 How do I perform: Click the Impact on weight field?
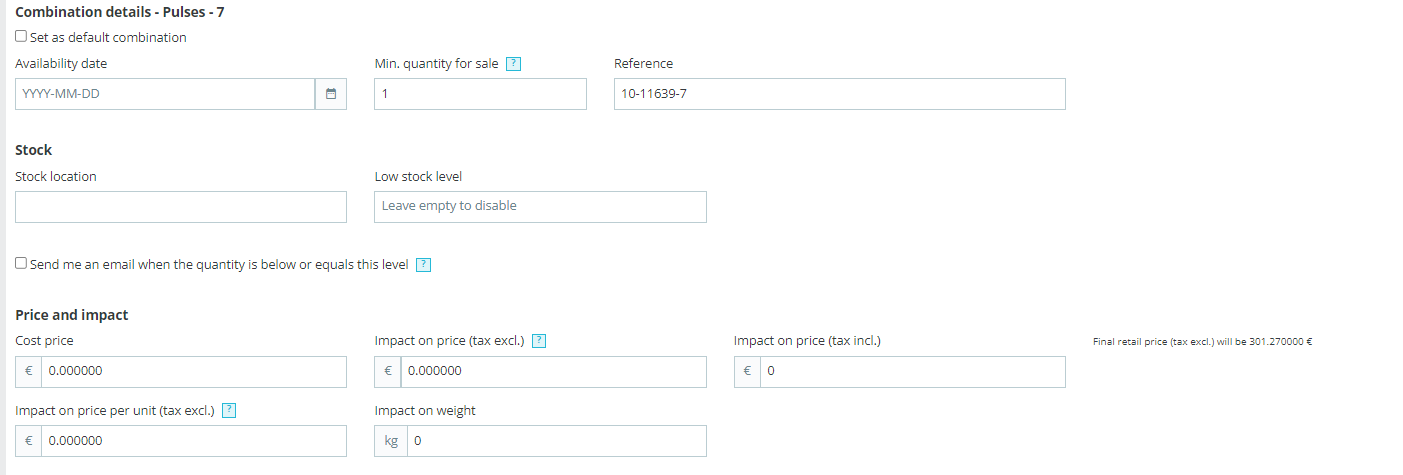[x=555, y=441]
